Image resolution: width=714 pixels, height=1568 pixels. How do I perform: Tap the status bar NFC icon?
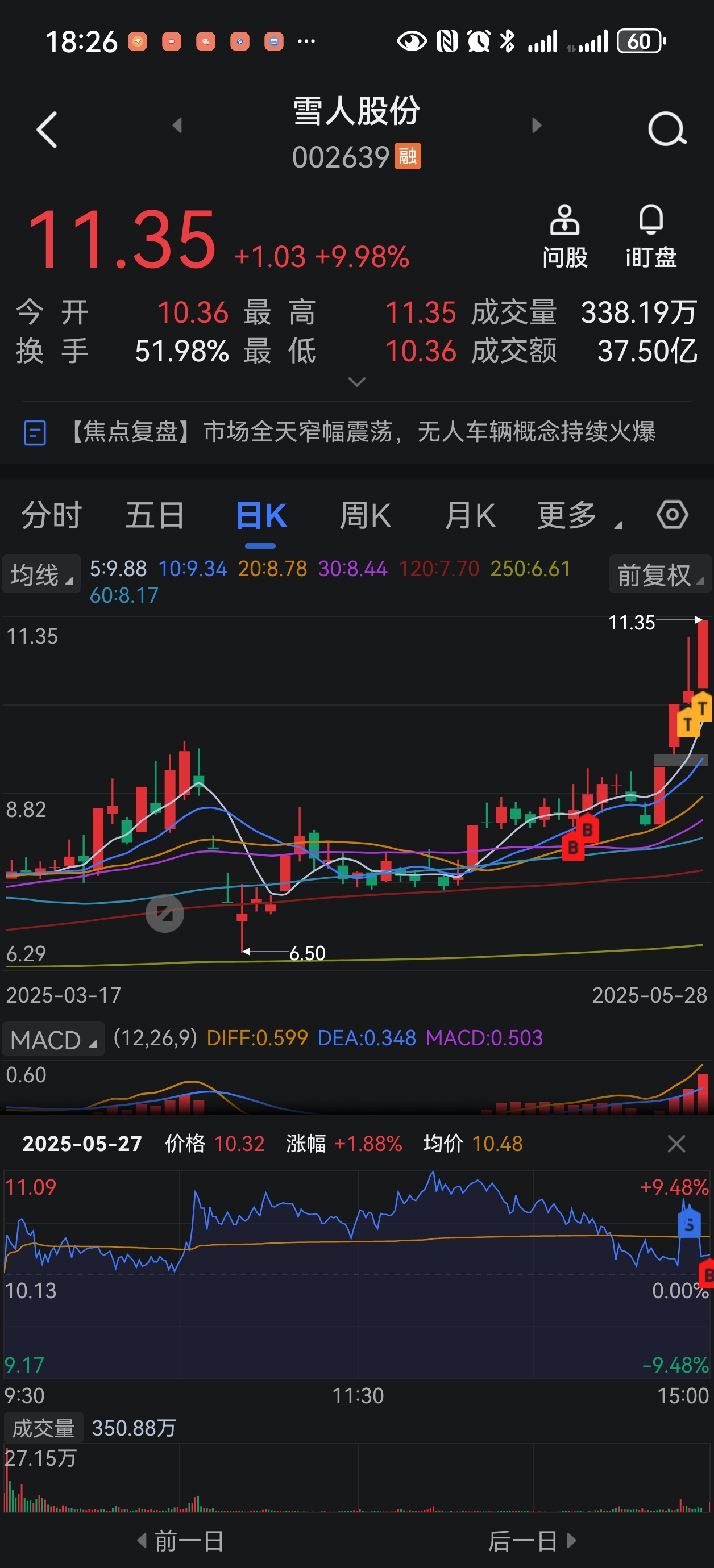(x=447, y=41)
